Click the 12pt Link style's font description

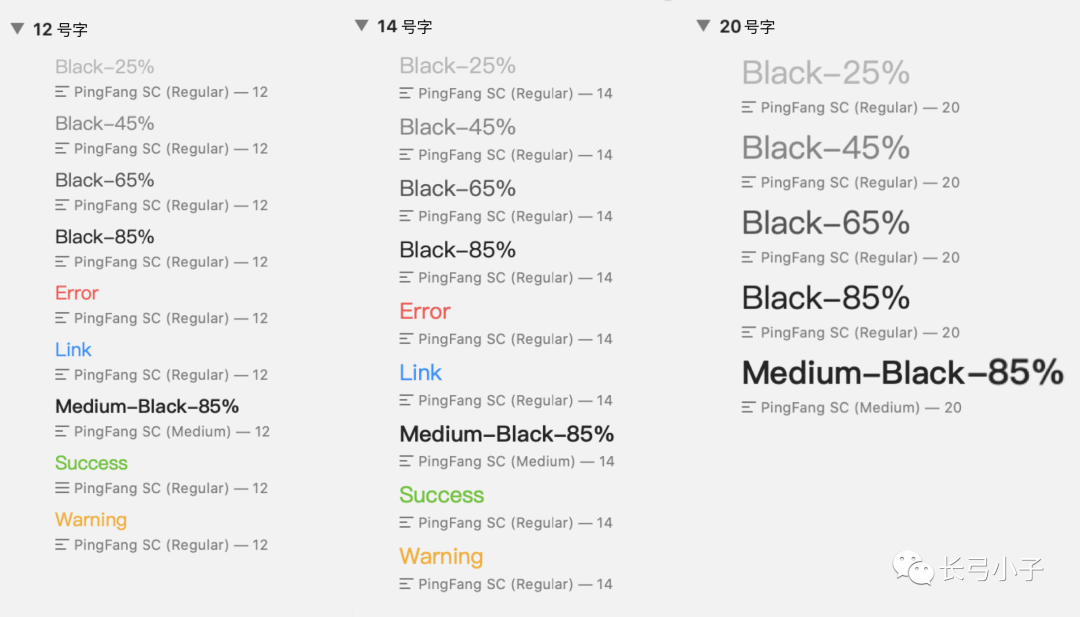coord(171,375)
